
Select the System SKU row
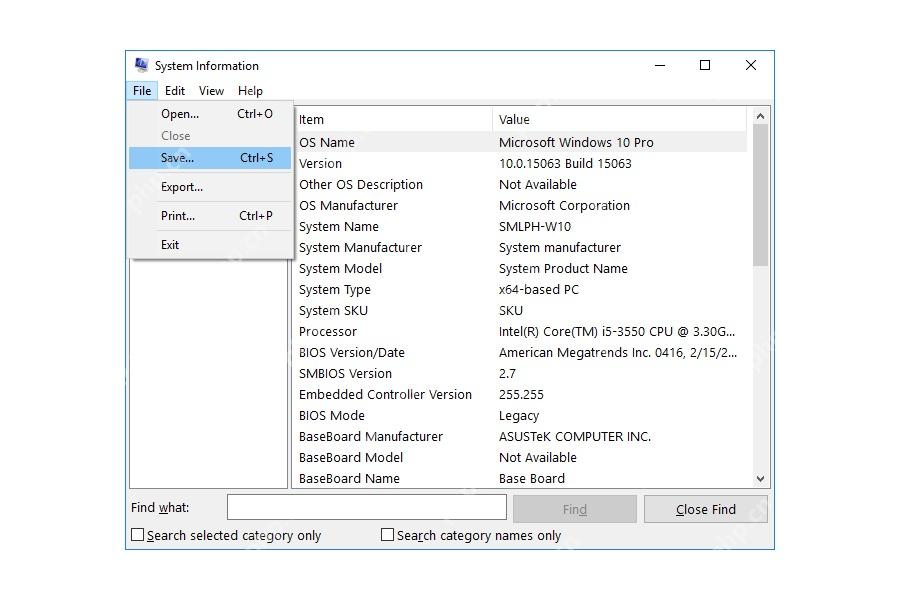(x=520, y=311)
